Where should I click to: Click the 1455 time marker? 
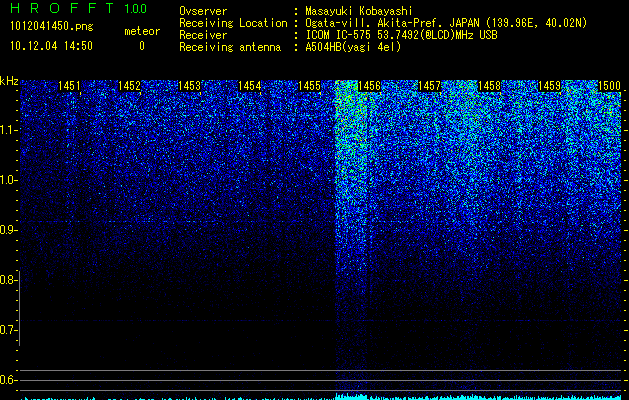tap(309, 86)
